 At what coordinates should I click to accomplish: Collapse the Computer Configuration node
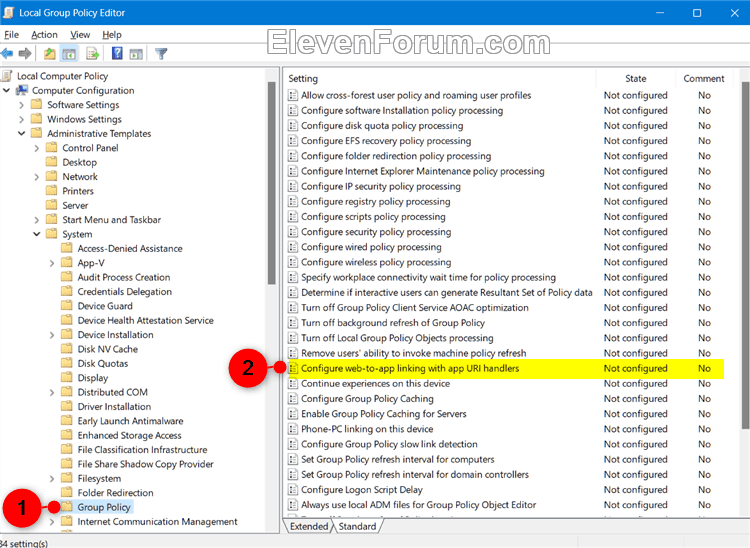click(6, 90)
